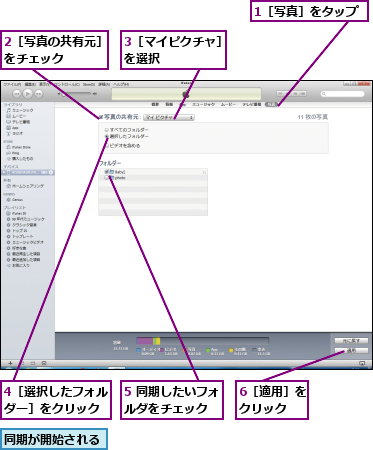Viewport: 373px width, 450px height.
Task: Select ムービー in the library sidebar
Action: [17, 116]
